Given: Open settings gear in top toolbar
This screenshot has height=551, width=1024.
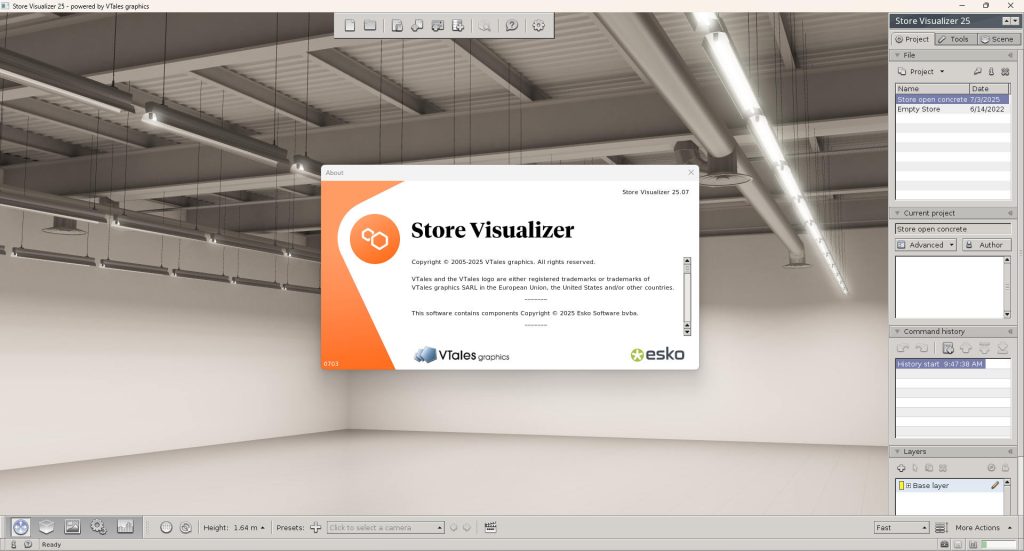Looking at the screenshot, I should coord(538,25).
